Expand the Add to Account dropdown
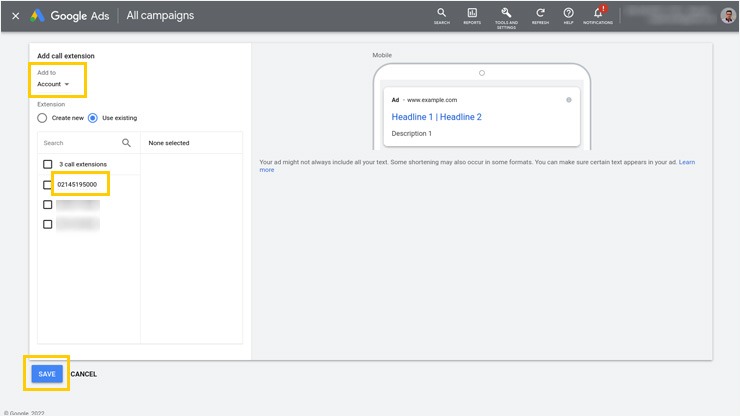 tap(54, 84)
